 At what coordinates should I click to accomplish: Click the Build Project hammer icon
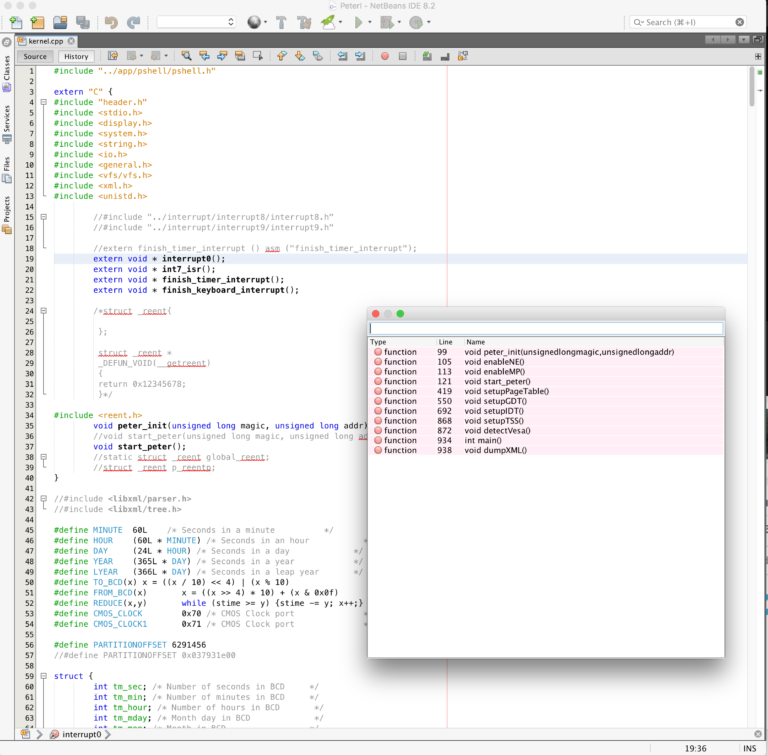click(x=281, y=23)
